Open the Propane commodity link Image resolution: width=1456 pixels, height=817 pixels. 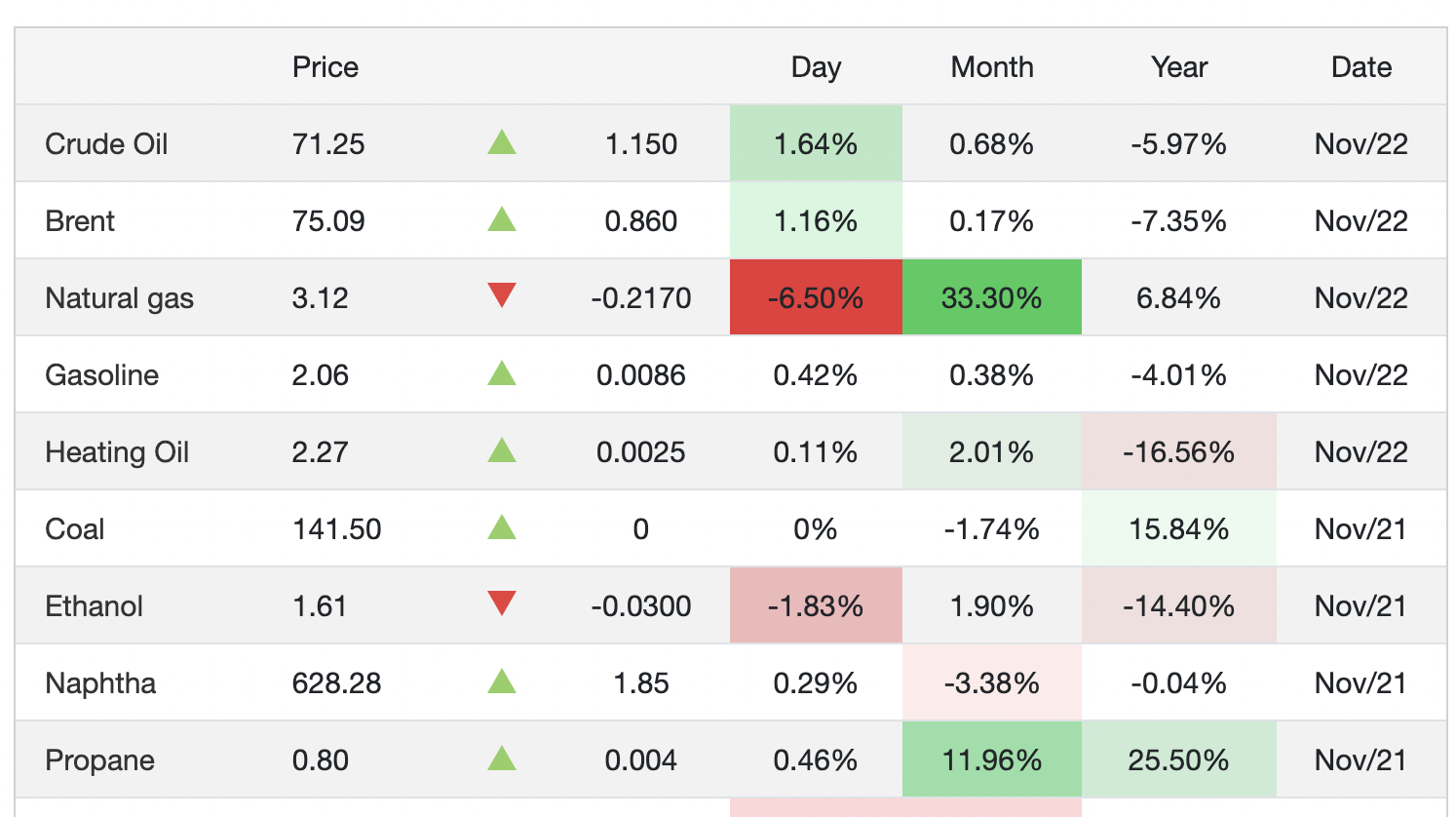(99, 760)
